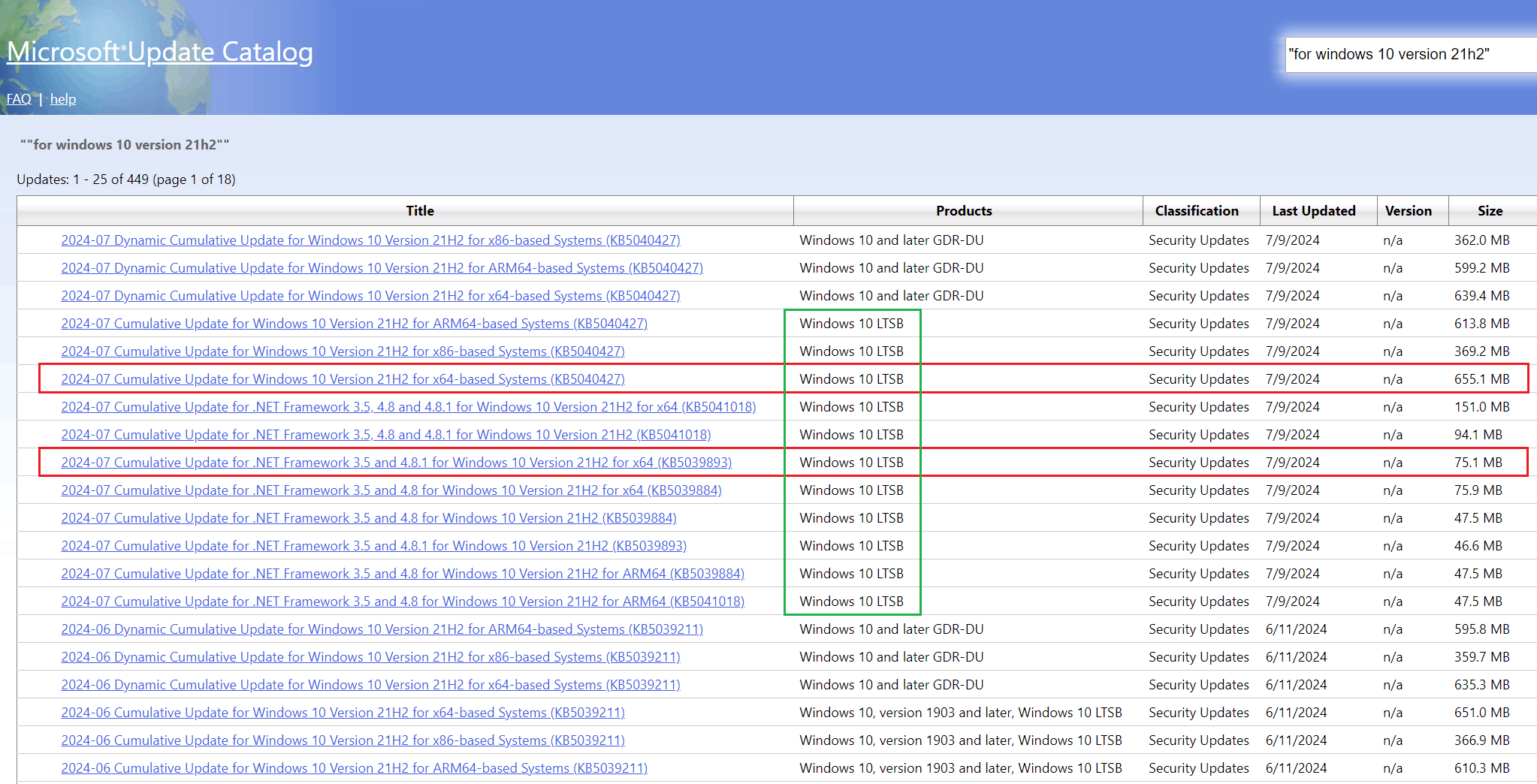This screenshot has width=1537, height=784.
Task: Open the Microsoft Update Catalog home link
Action: (160, 52)
